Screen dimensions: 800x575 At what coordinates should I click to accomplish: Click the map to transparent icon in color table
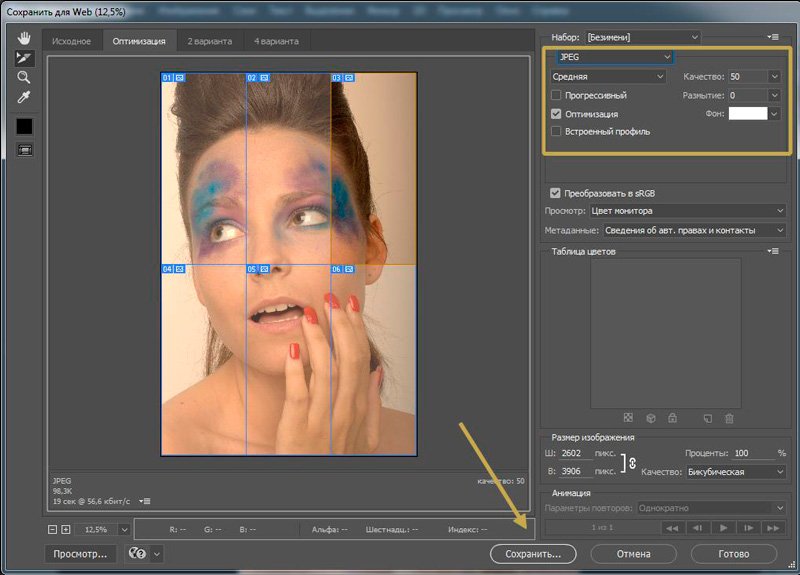(628, 418)
